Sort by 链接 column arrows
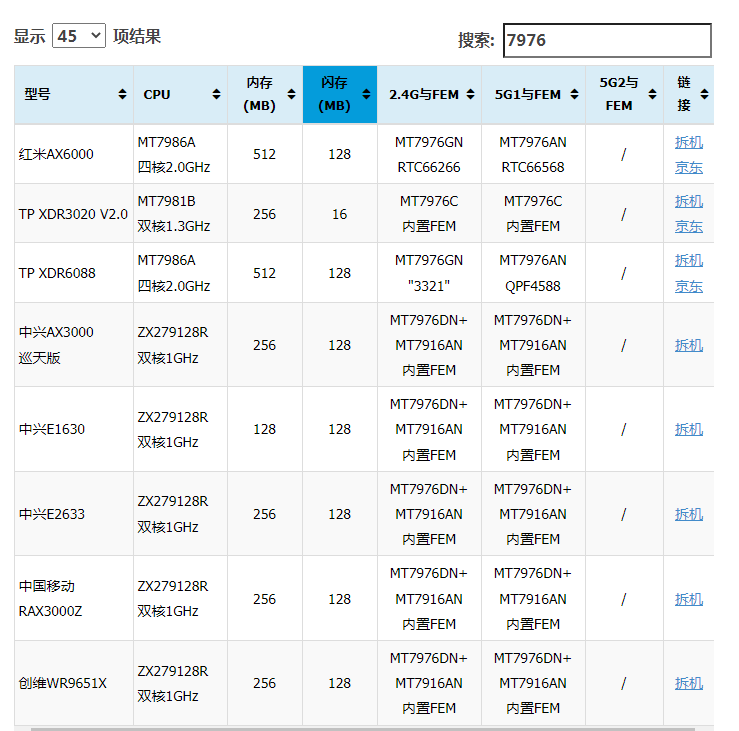This screenshot has width=739, height=731. 704,94
